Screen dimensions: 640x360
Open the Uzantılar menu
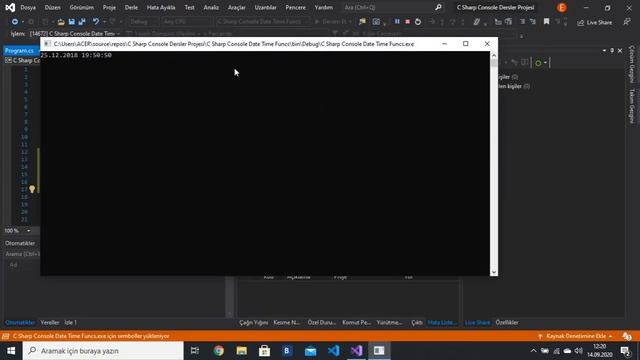coord(265,7)
